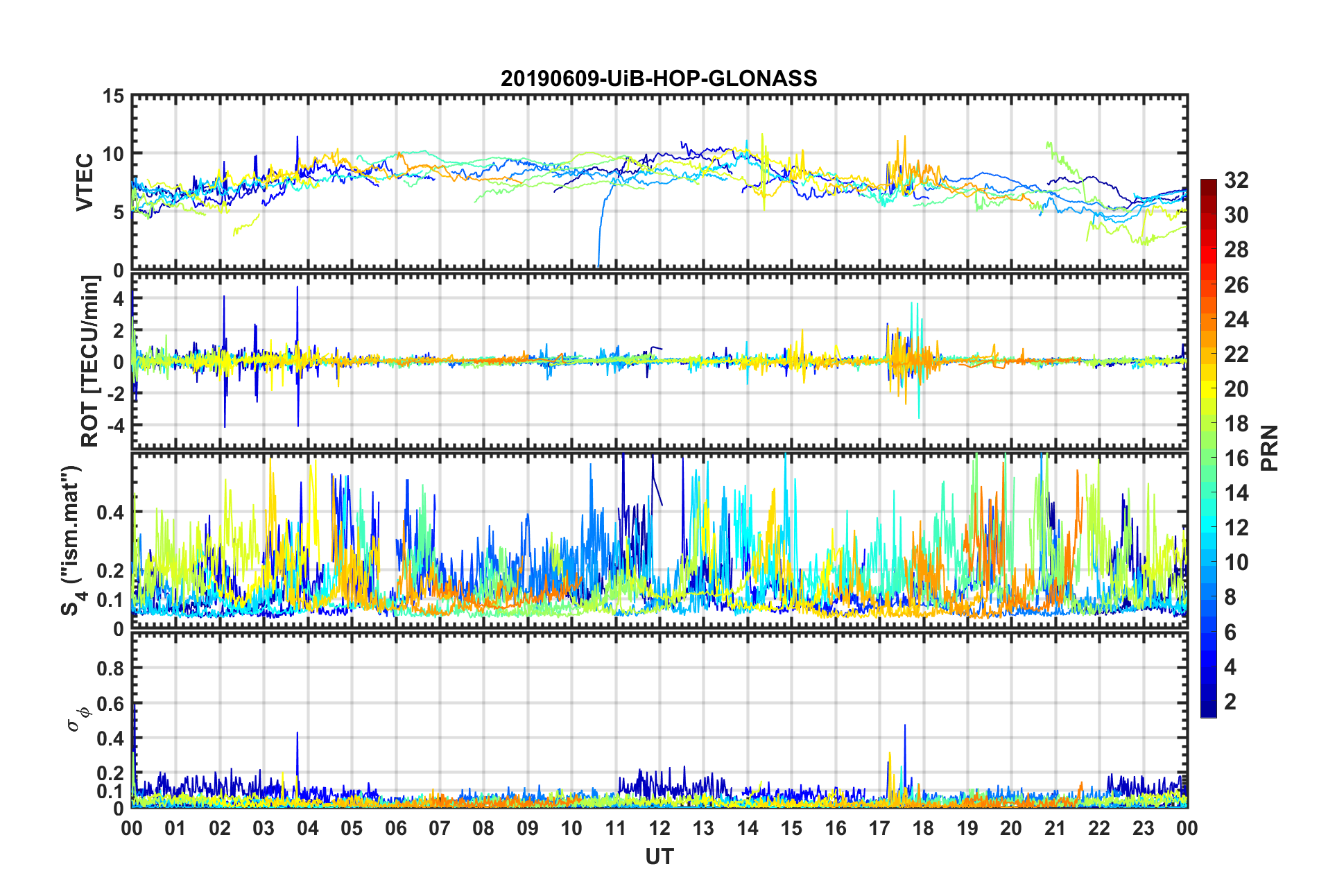Click colorbar tick label 16
1319x896 pixels.
[1236, 458]
